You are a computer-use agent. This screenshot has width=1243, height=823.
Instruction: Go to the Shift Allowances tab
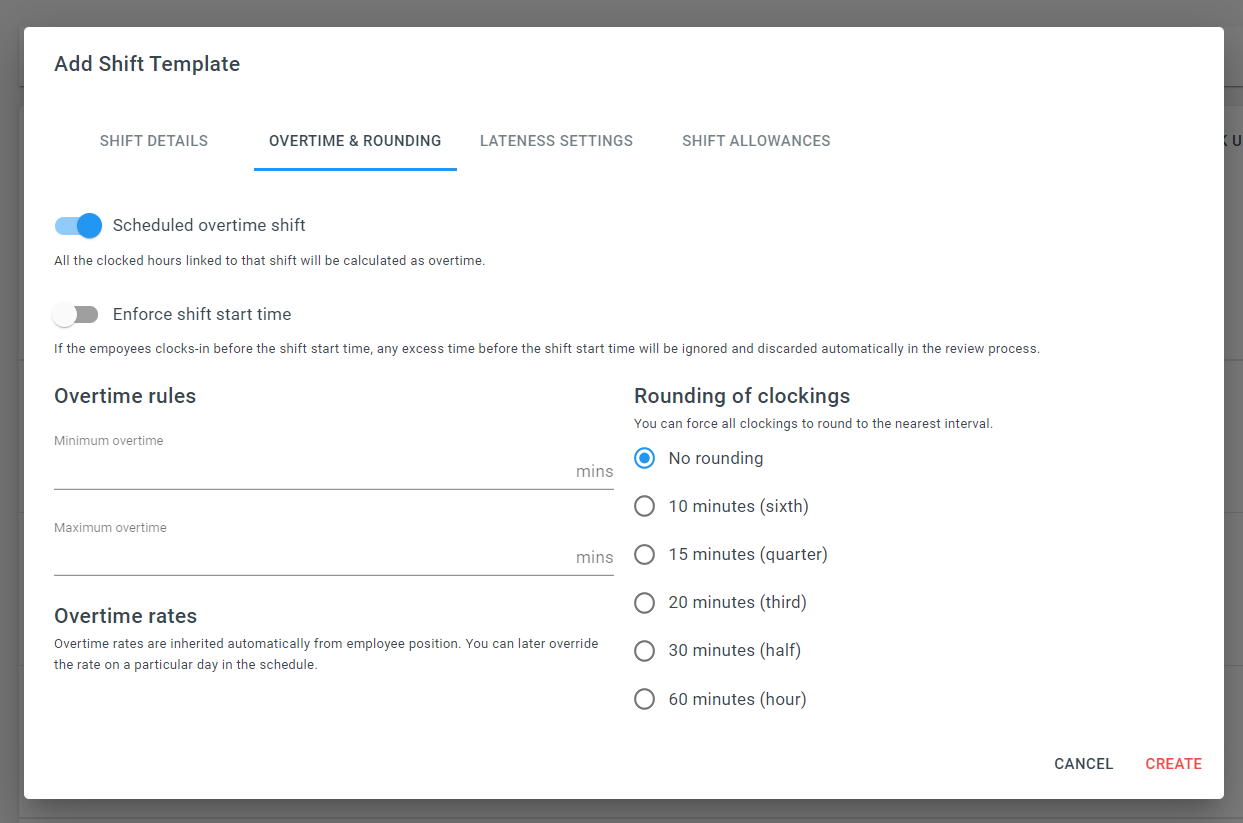756,141
